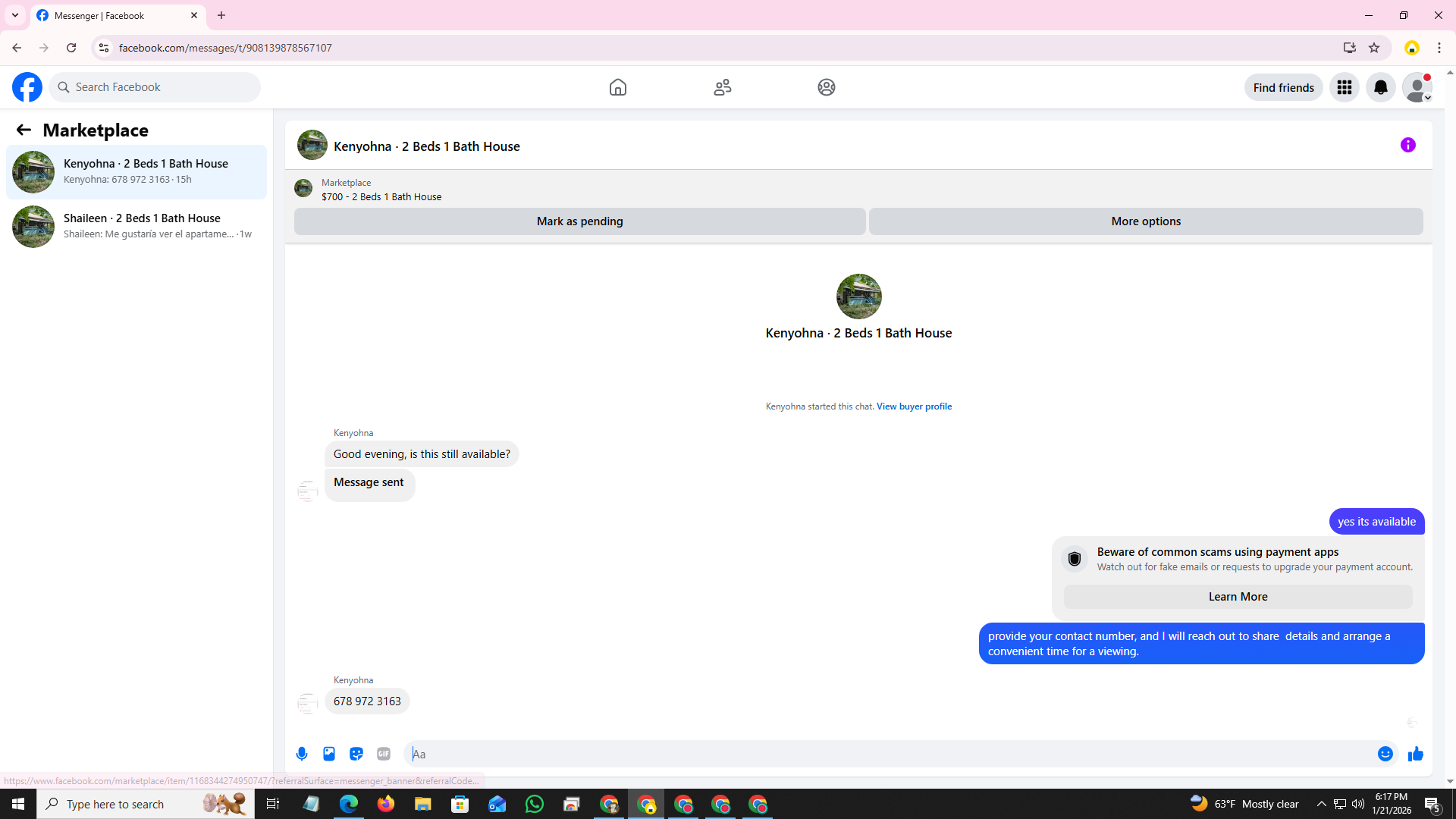Open the emoji picker in message box

[1385, 754]
